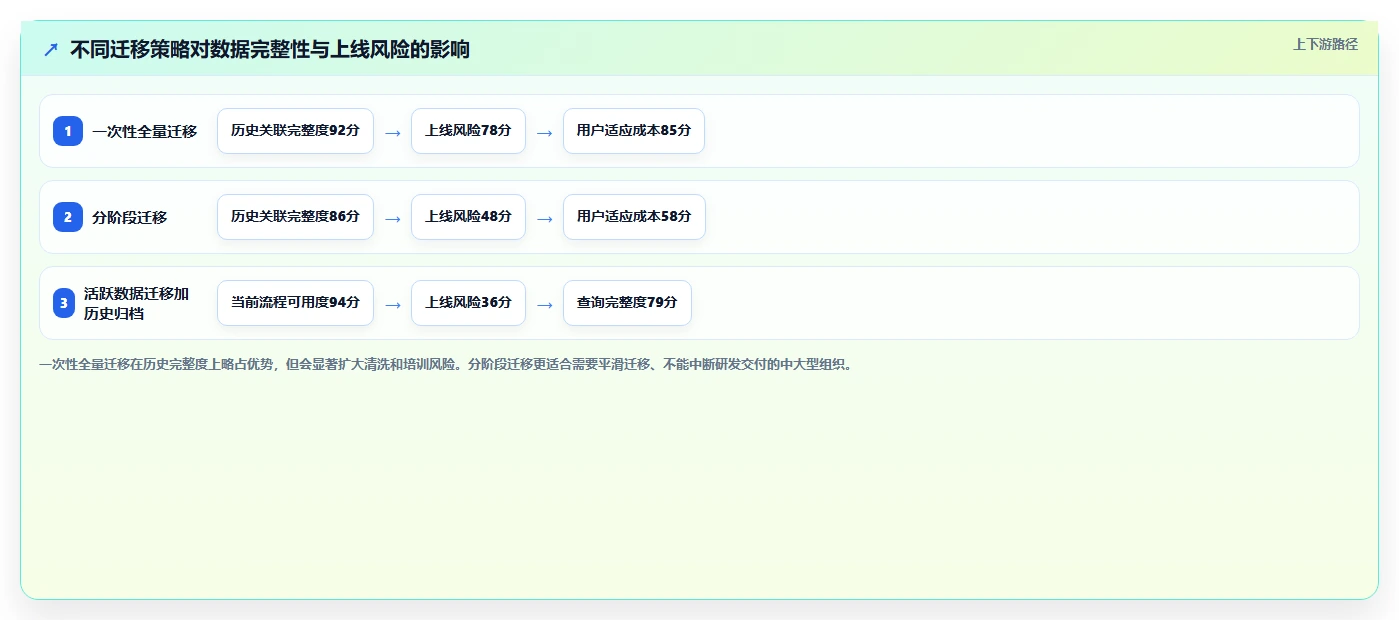Open the 历史关联完整度92分 chip

point(295,131)
